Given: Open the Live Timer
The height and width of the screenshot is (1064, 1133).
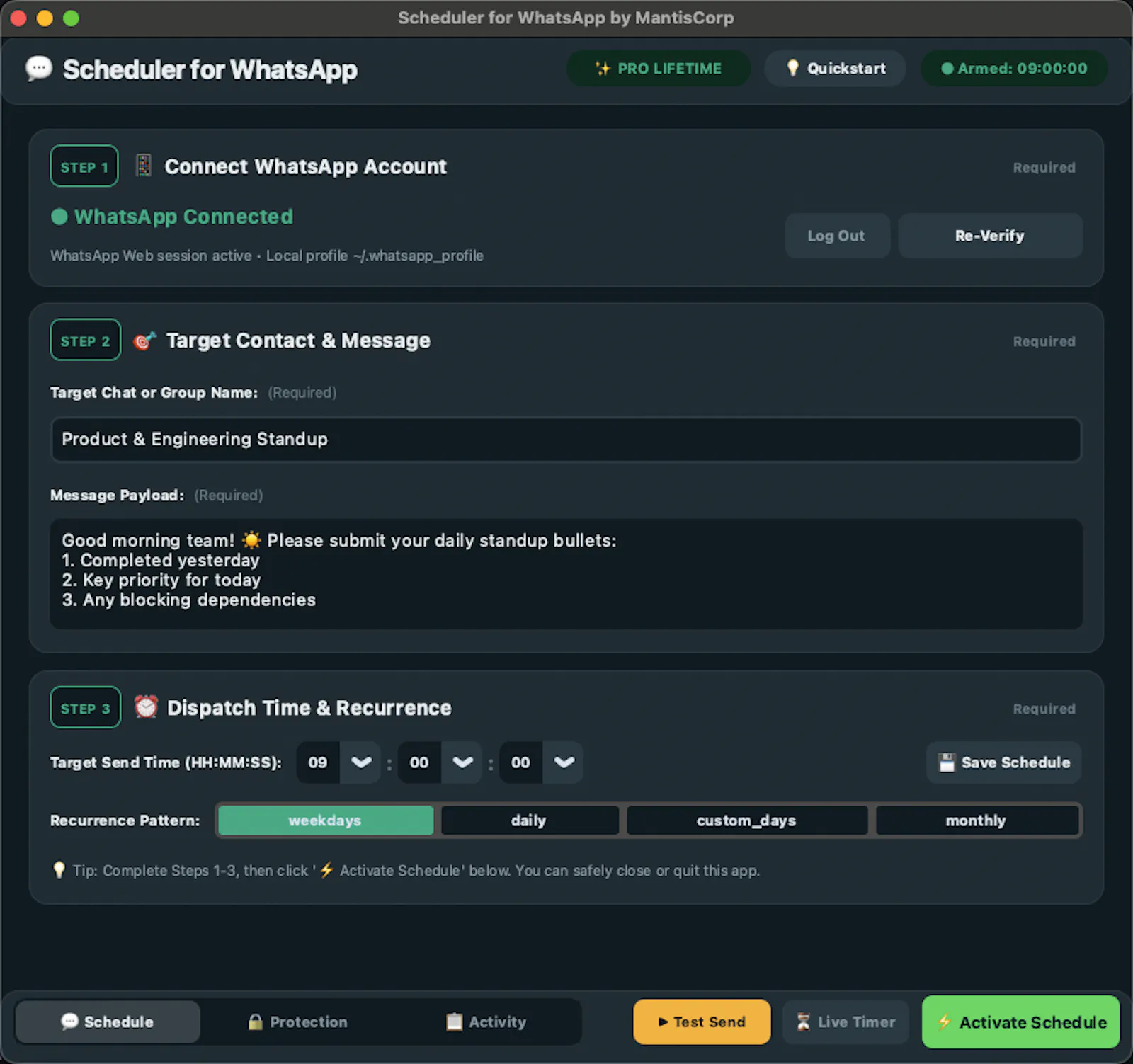Looking at the screenshot, I should pos(846,1022).
